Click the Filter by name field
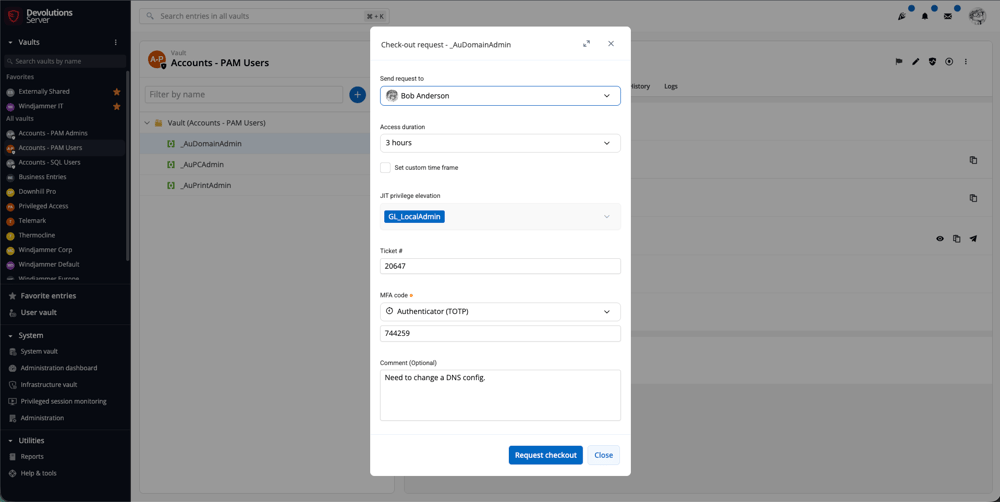The height and width of the screenshot is (502, 1000). click(x=244, y=94)
